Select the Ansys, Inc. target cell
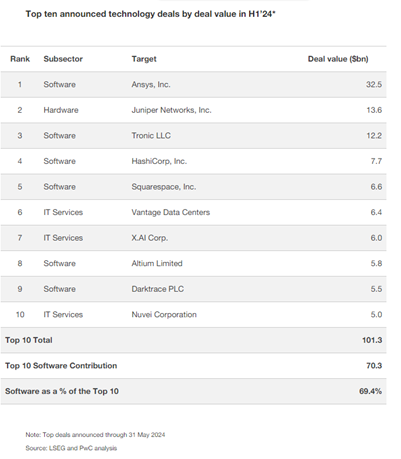The image size is (401, 459). click(151, 85)
